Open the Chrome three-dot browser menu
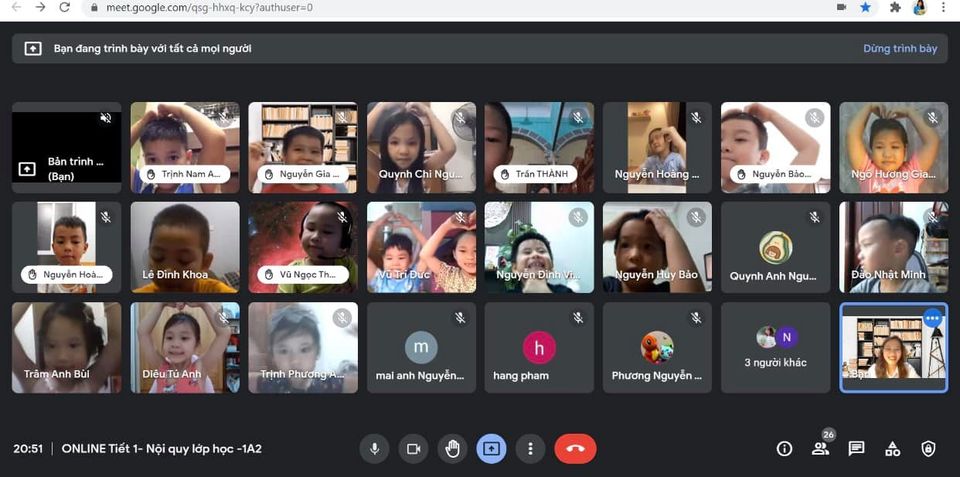 (942, 7)
